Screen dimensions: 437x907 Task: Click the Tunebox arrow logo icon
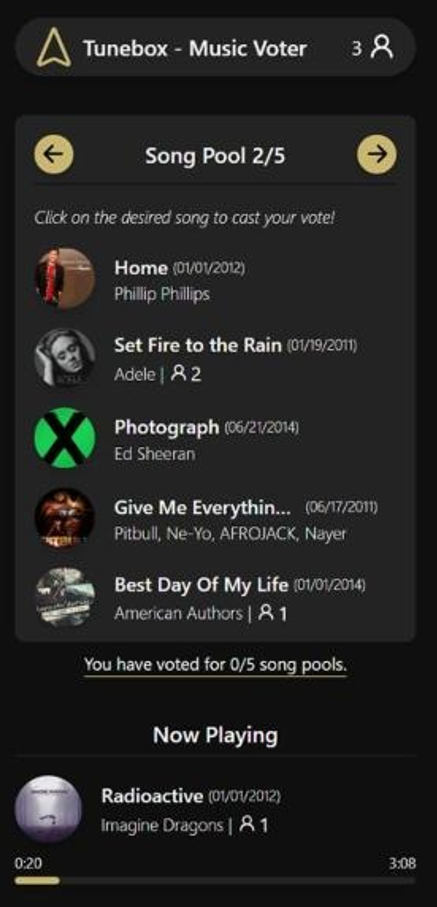click(54, 48)
